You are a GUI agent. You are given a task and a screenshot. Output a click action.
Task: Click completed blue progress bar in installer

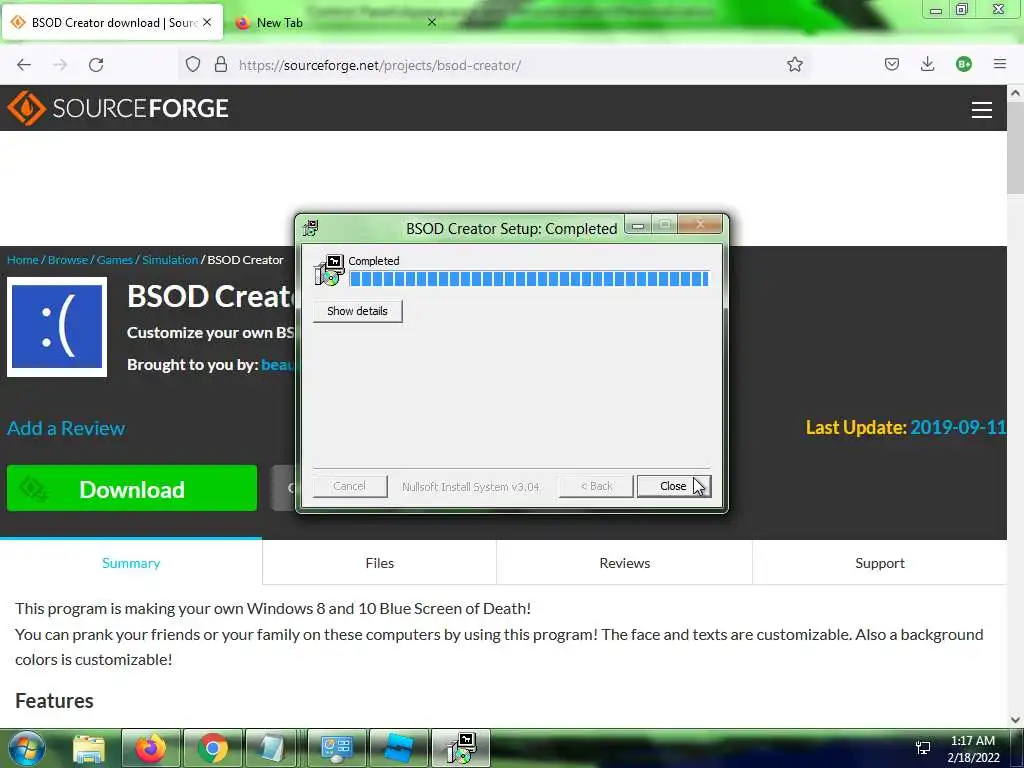point(529,280)
